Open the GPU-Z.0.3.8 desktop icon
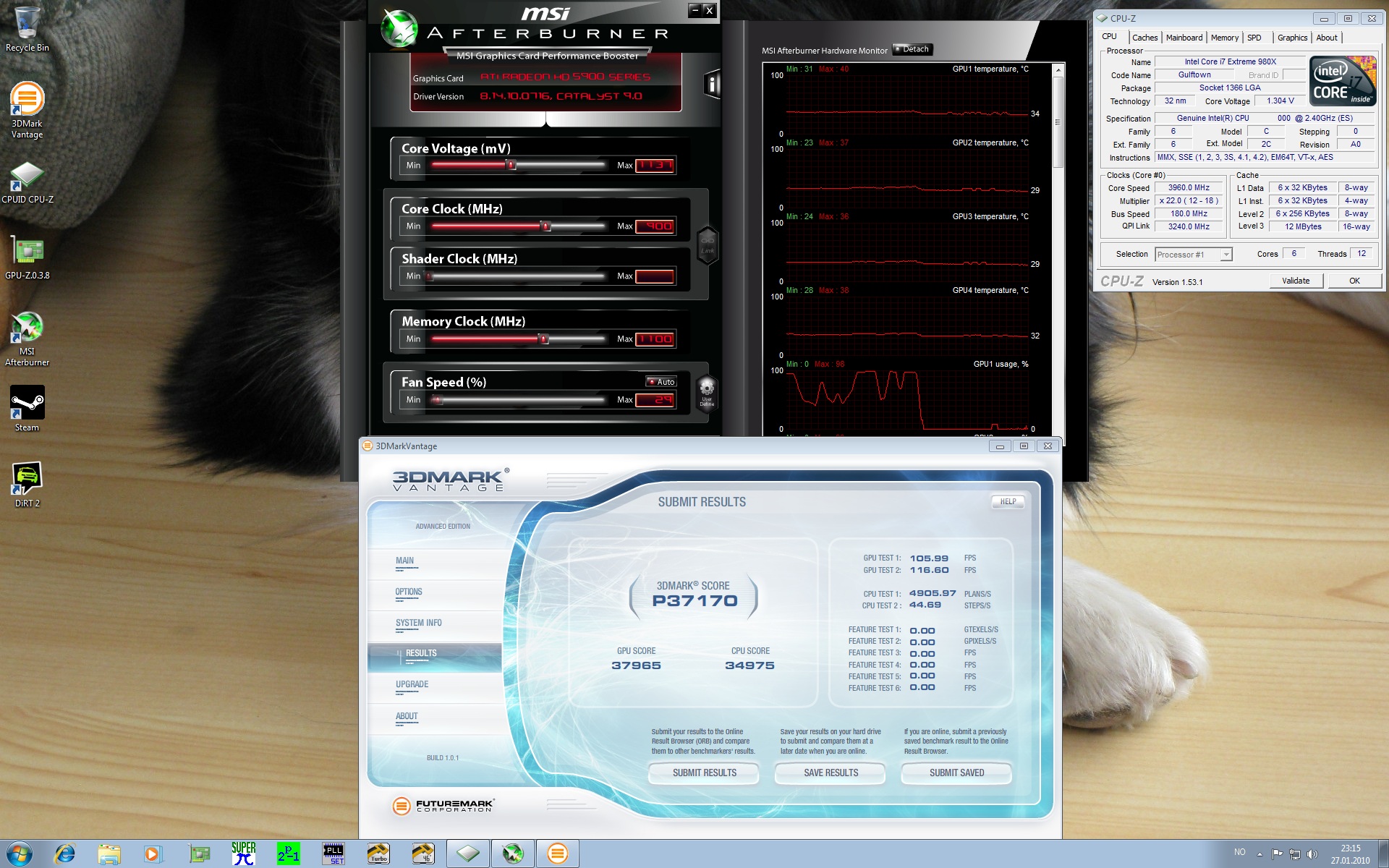1389x868 pixels. click(x=27, y=258)
